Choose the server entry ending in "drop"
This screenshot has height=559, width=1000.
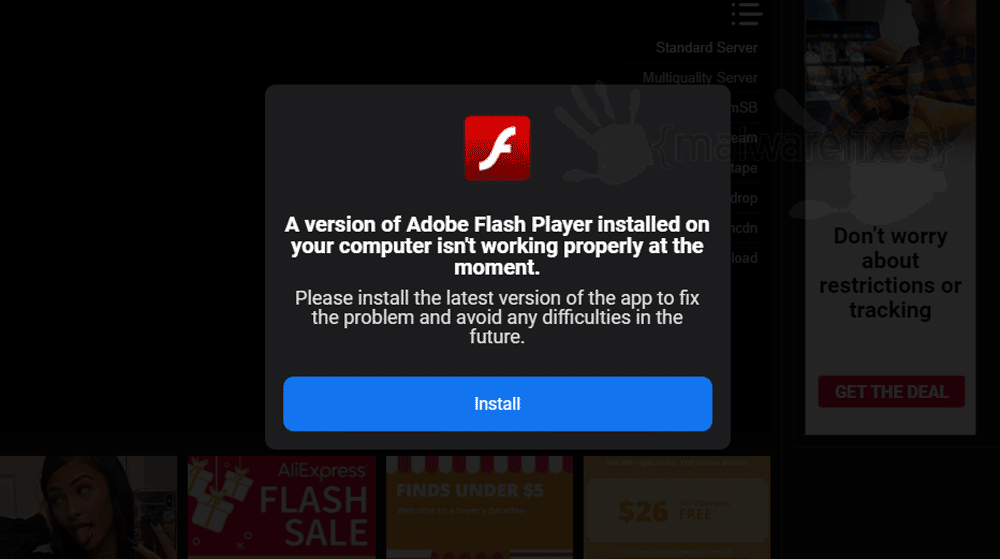coord(744,198)
